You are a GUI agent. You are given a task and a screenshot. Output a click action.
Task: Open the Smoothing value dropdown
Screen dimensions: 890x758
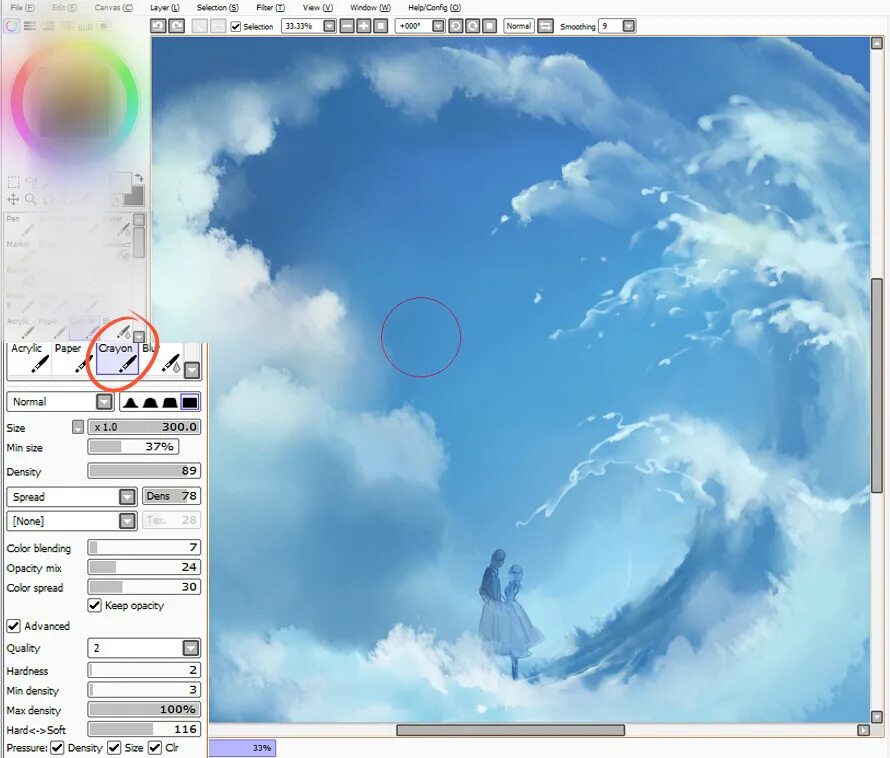pos(628,26)
